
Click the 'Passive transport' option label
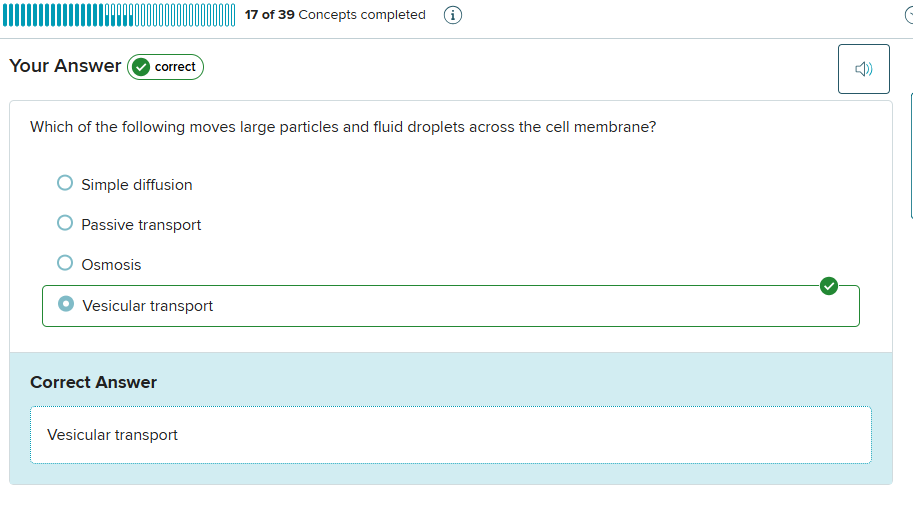tap(141, 225)
